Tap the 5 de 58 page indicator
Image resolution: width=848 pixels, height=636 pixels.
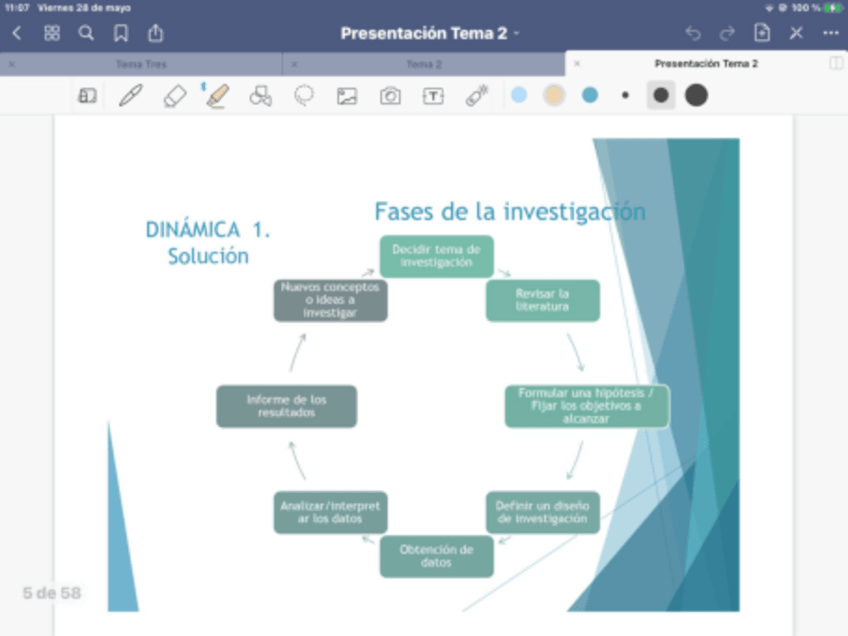(x=52, y=593)
